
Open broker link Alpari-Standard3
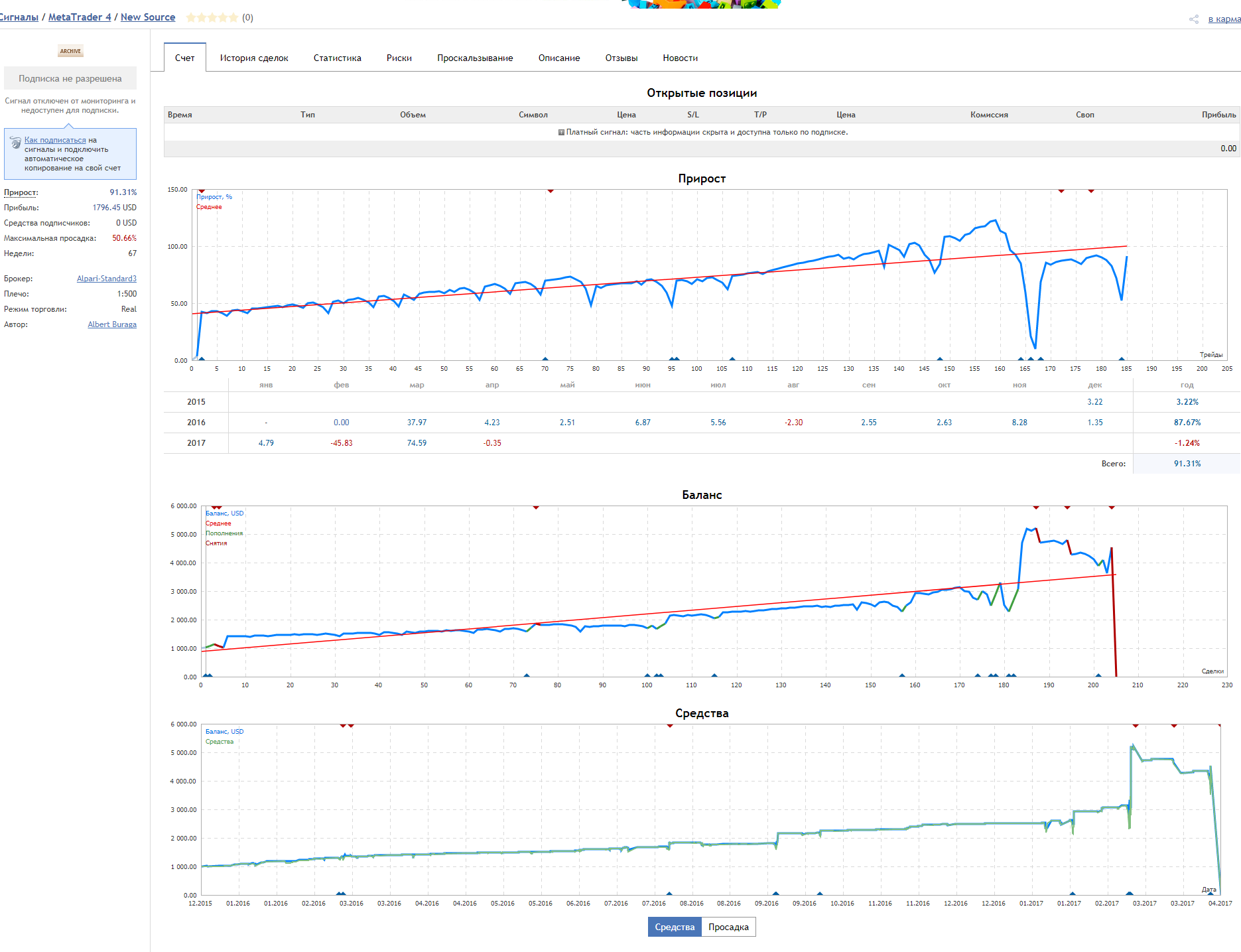pyautogui.click(x=106, y=279)
